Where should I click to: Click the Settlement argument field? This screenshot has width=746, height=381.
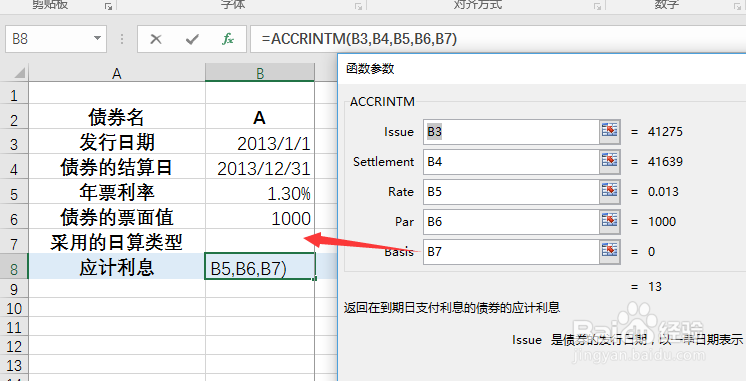point(510,162)
